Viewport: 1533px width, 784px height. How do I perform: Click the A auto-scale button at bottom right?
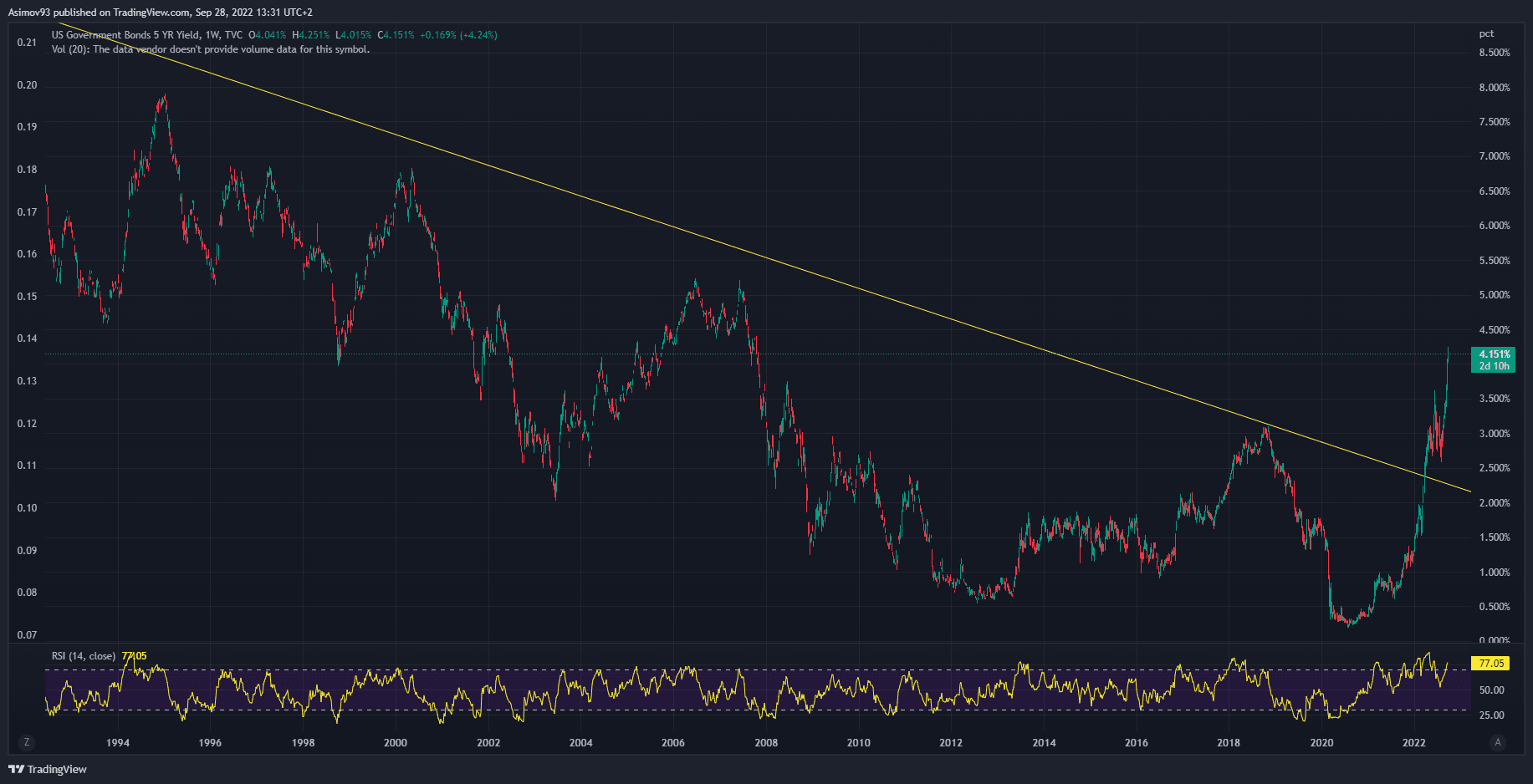click(x=1497, y=742)
